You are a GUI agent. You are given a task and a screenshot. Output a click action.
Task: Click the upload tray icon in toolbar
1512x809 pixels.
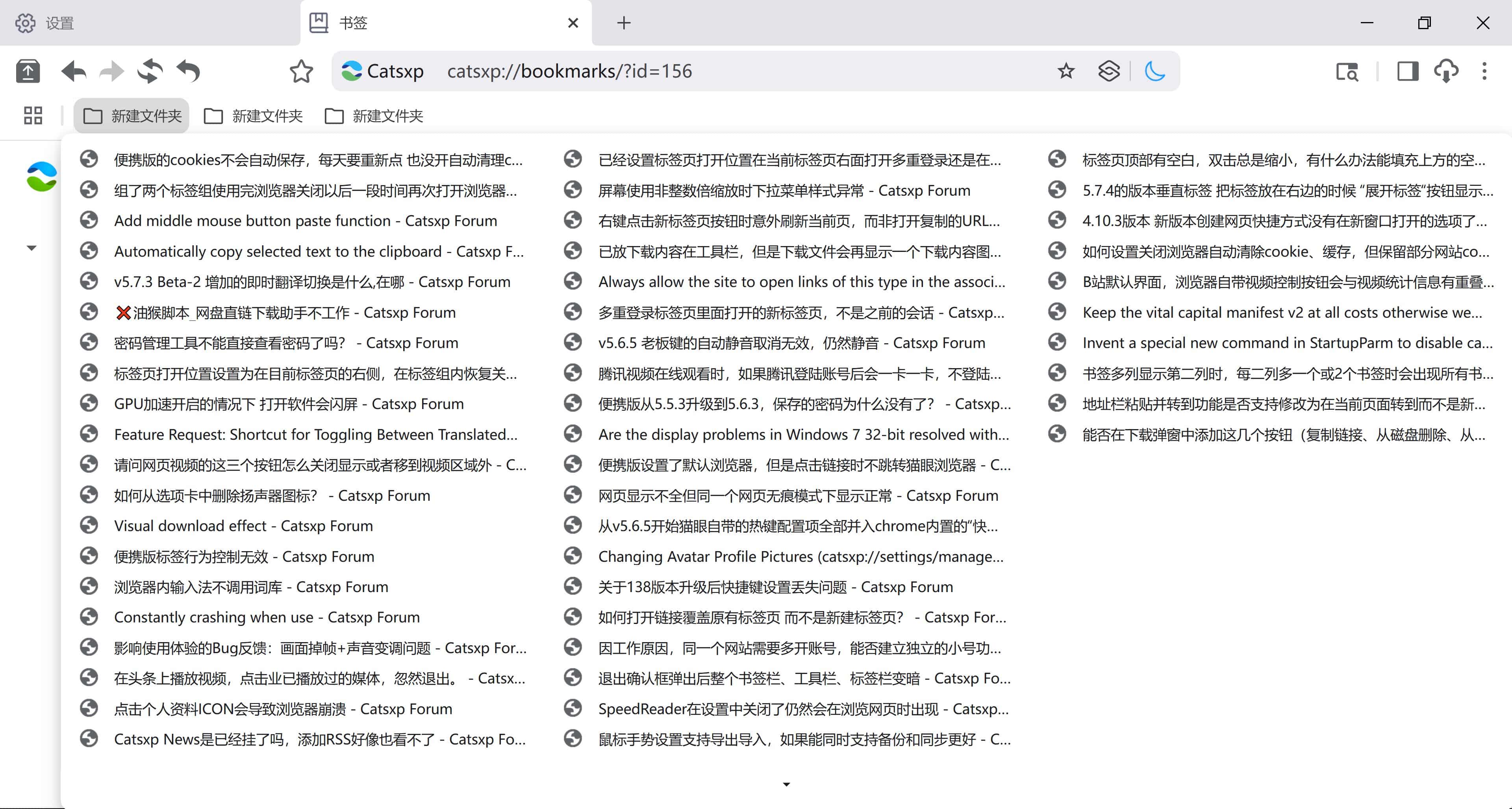pos(28,72)
